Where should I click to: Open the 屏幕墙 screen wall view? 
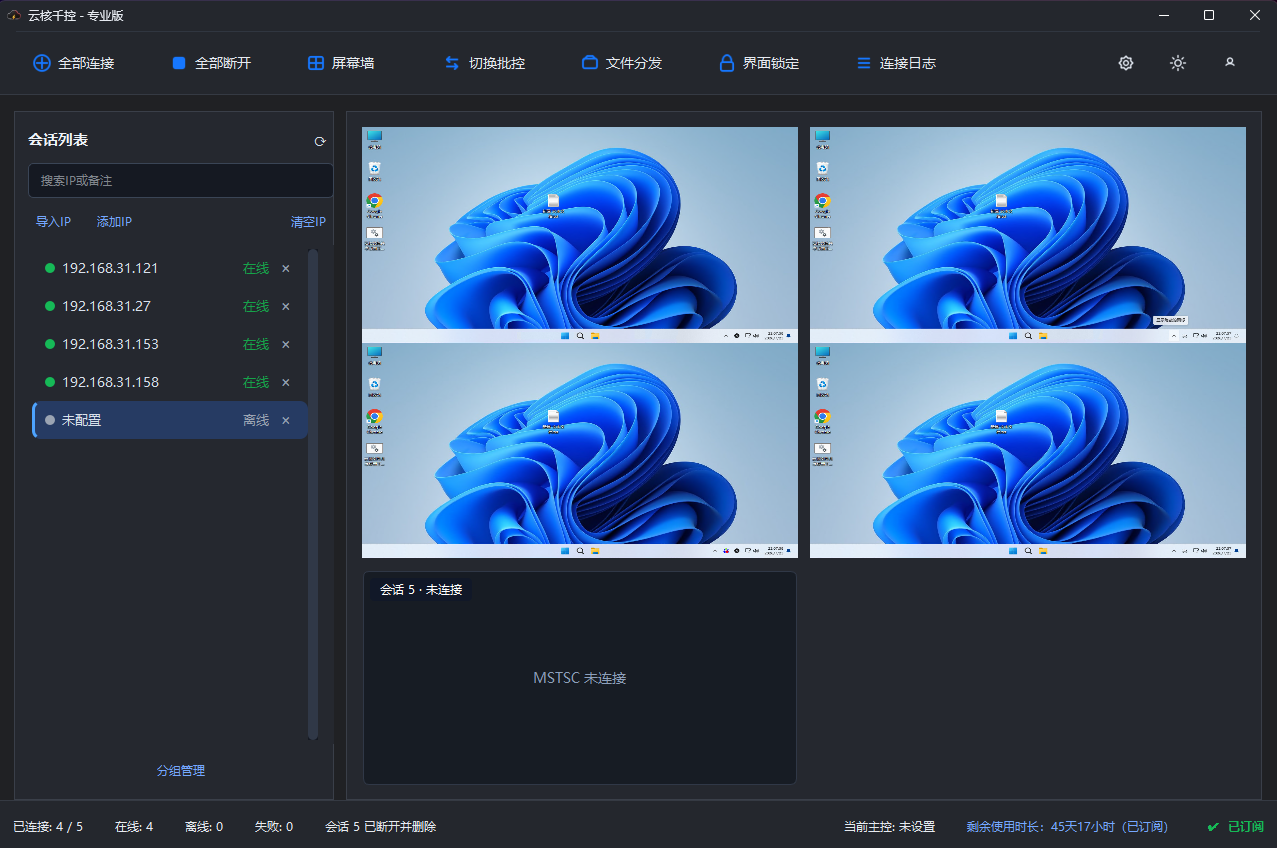coord(341,63)
